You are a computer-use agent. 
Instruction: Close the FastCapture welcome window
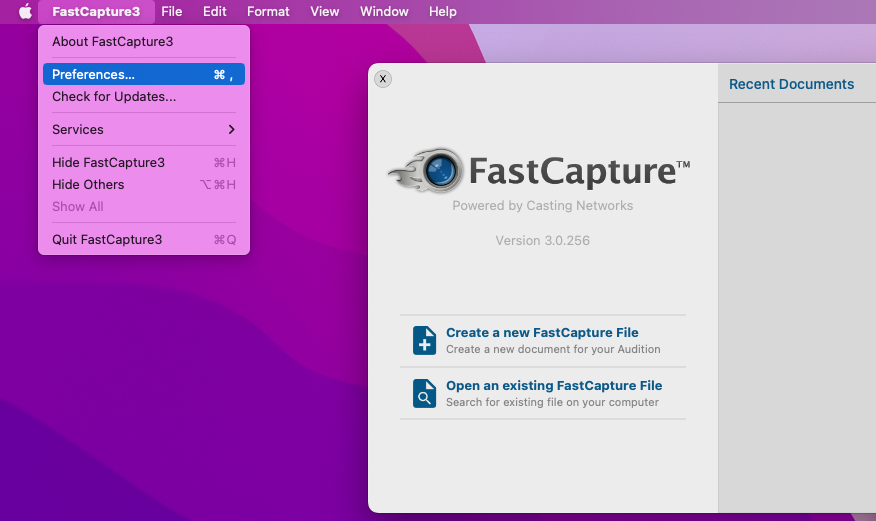click(x=383, y=79)
